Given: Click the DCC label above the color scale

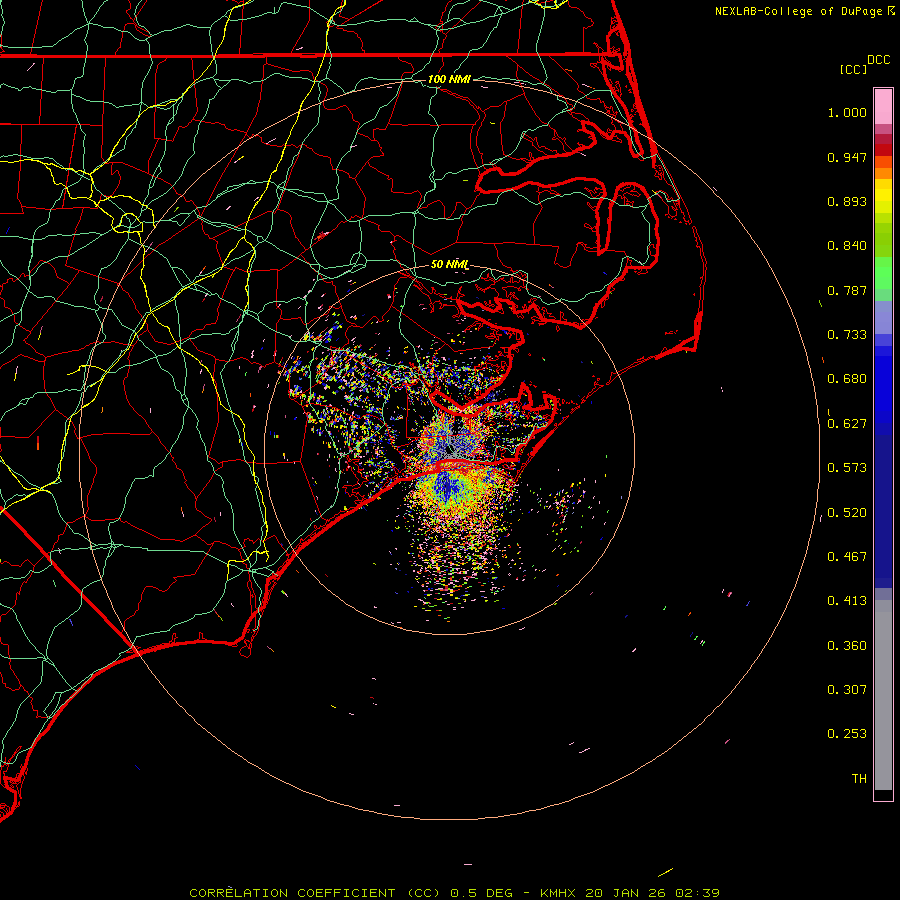Looking at the screenshot, I should click(x=878, y=60).
